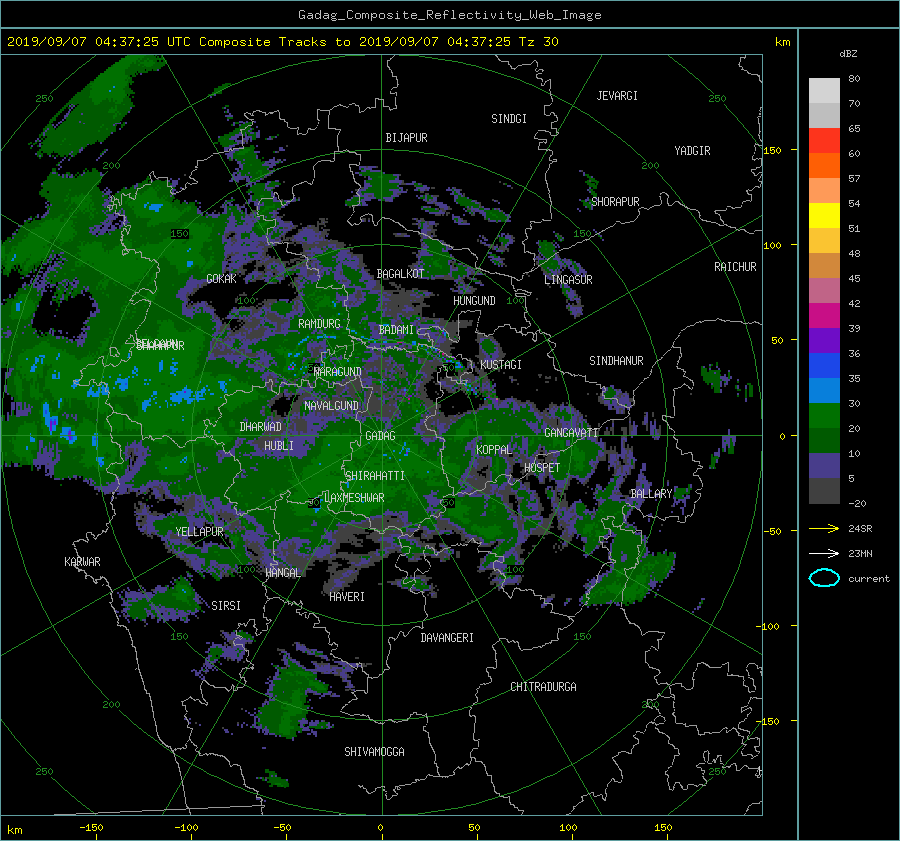Screen dimensions: 900x841
Task: Select the BIJAPUR city label
Action: coord(406,138)
